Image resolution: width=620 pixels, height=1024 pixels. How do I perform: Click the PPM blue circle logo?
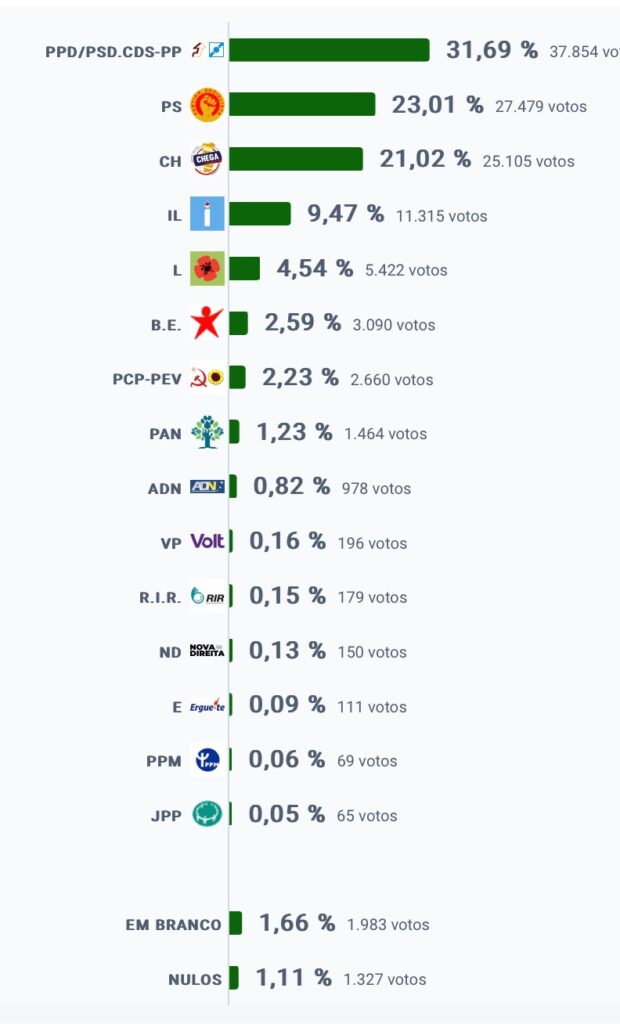[207, 760]
